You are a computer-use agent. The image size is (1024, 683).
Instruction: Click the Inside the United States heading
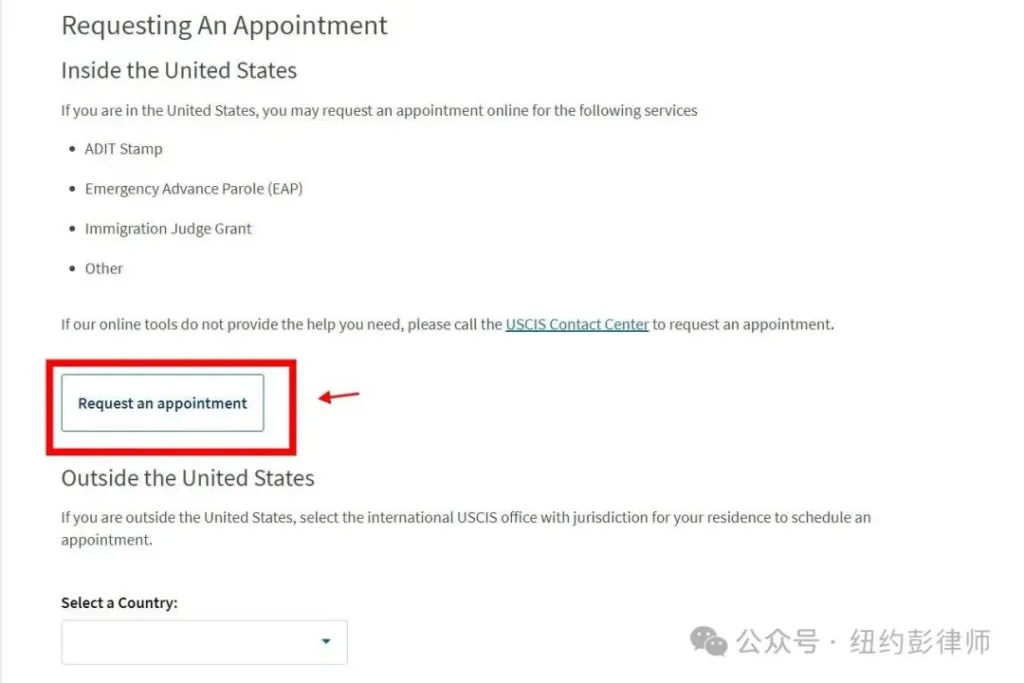(x=179, y=71)
